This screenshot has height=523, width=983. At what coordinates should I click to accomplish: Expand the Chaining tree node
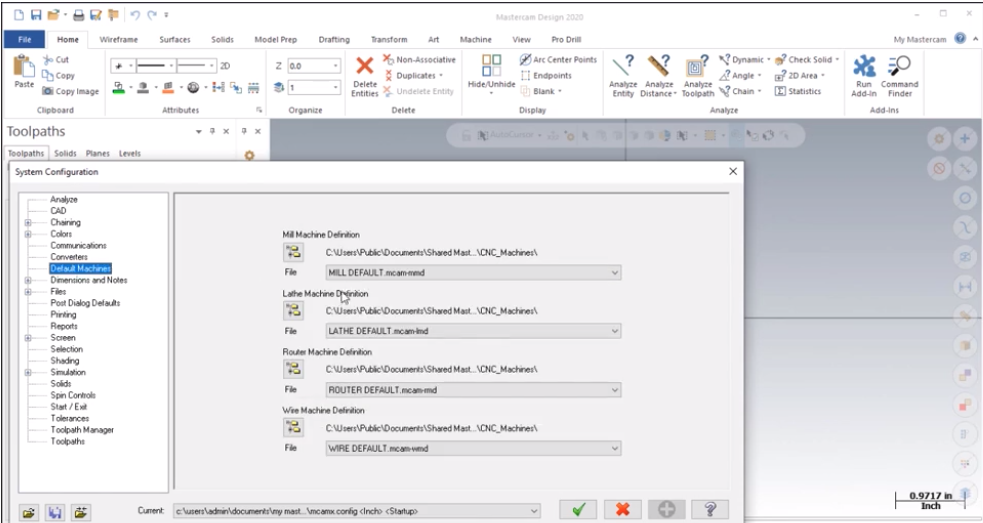[x=28, y=223]
